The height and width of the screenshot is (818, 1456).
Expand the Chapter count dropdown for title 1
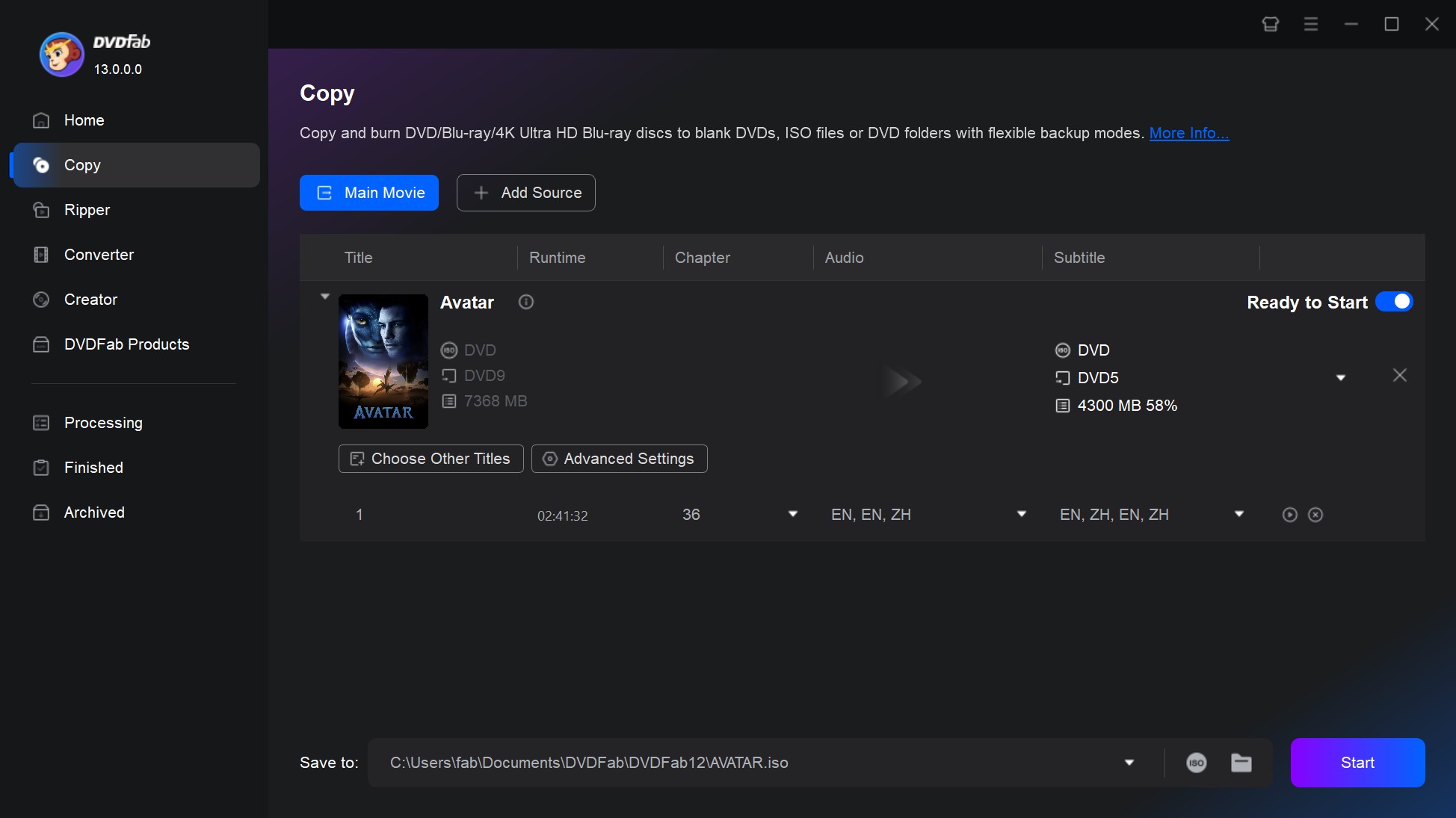793,514
